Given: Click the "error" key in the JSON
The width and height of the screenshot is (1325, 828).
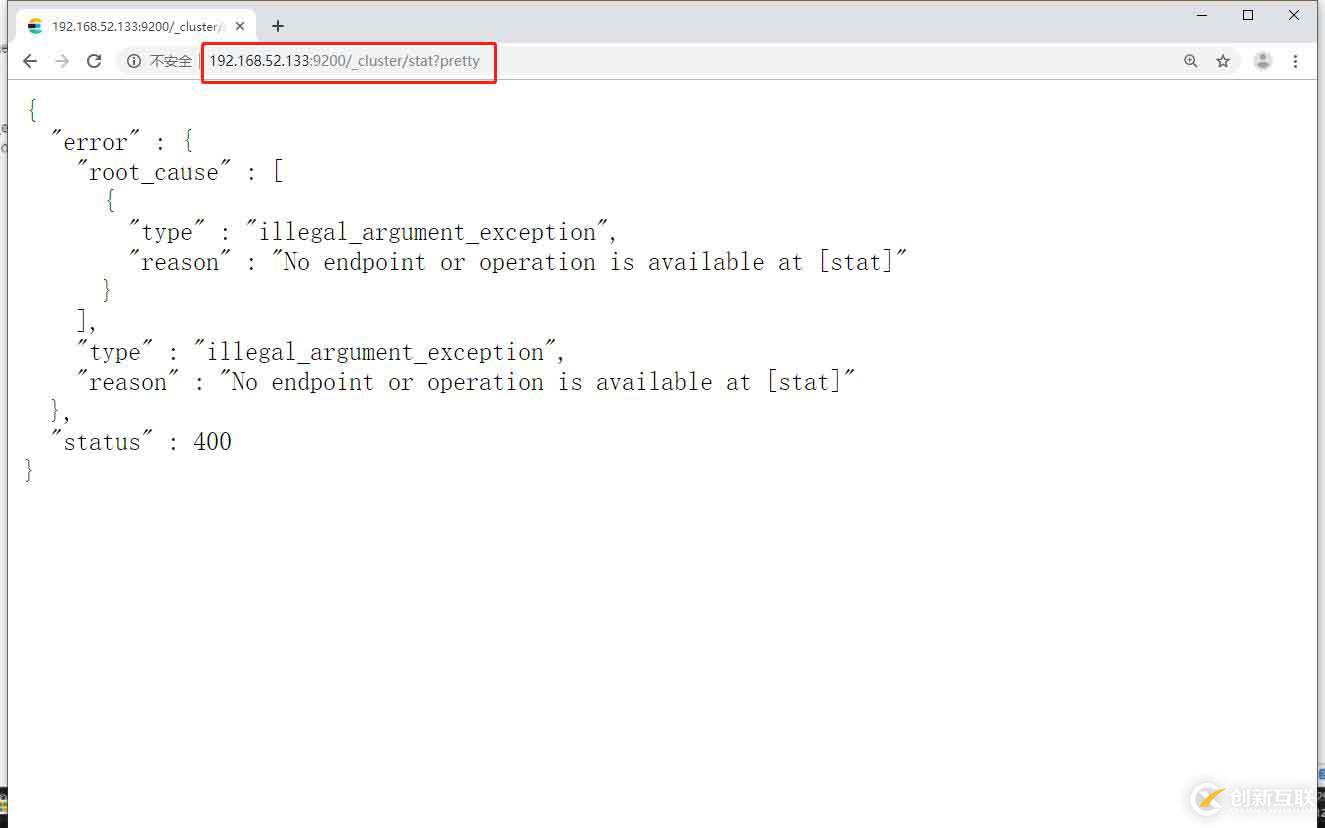Looking at the screenshot, I should (x=96, y=142).
